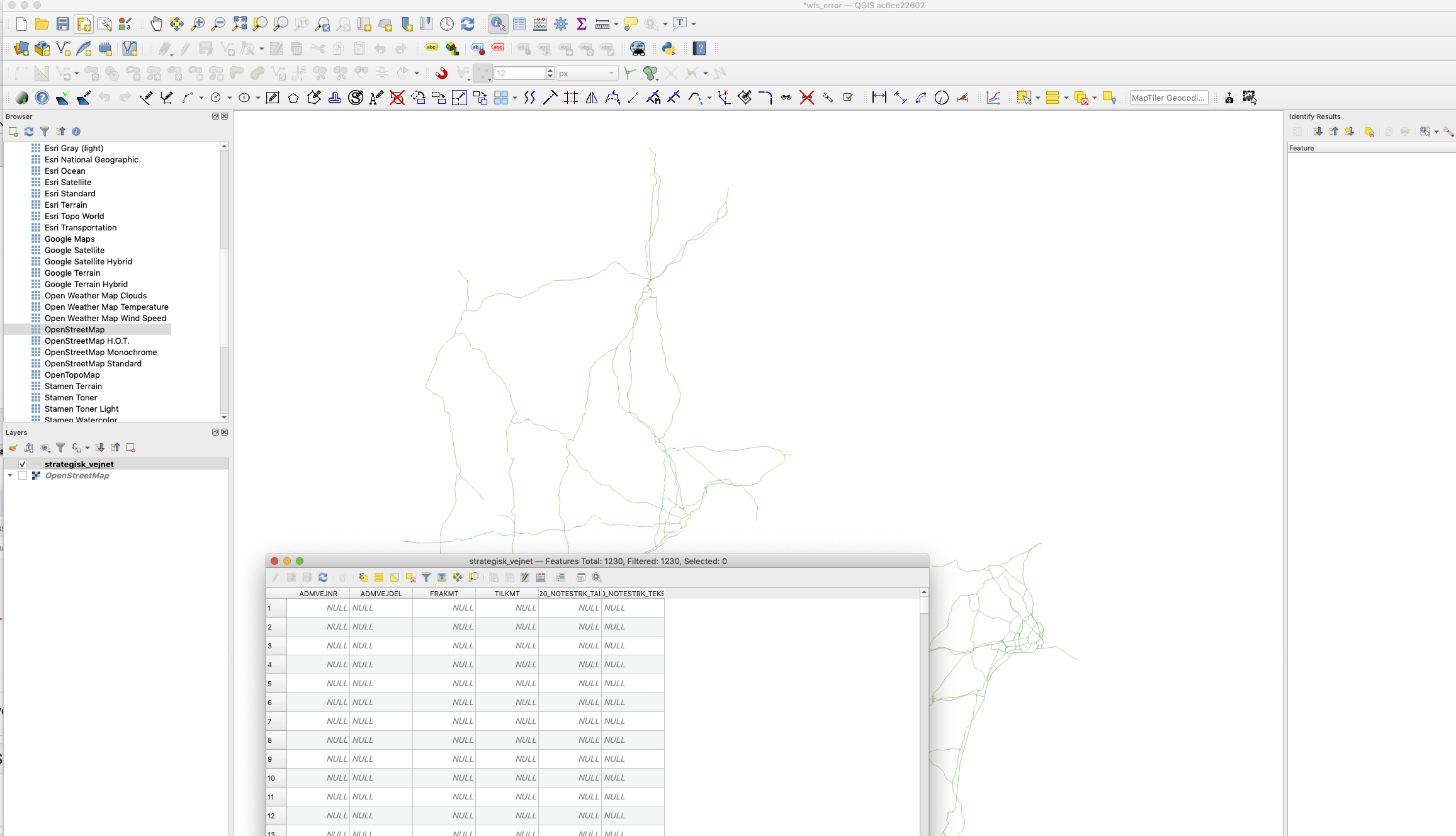Open the Measure Line tool
1456x836 pixels.
coord(602,24)
